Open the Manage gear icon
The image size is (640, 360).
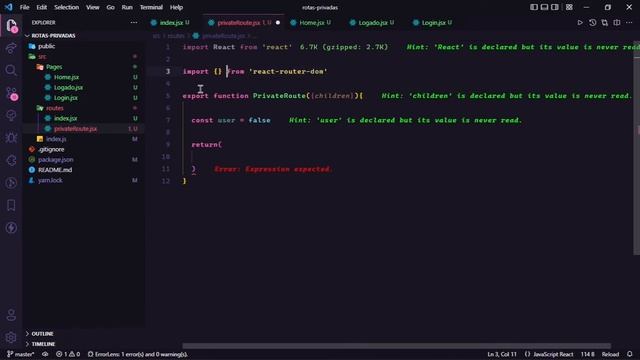[x=11, y=337]
